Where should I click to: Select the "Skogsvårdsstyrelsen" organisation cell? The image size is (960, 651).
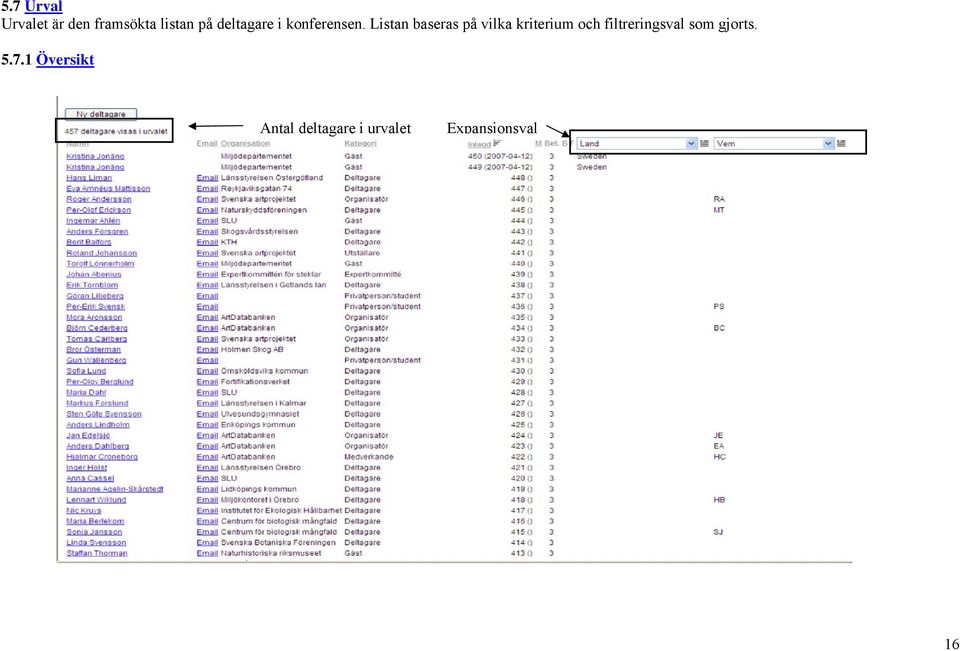(260, 231)
